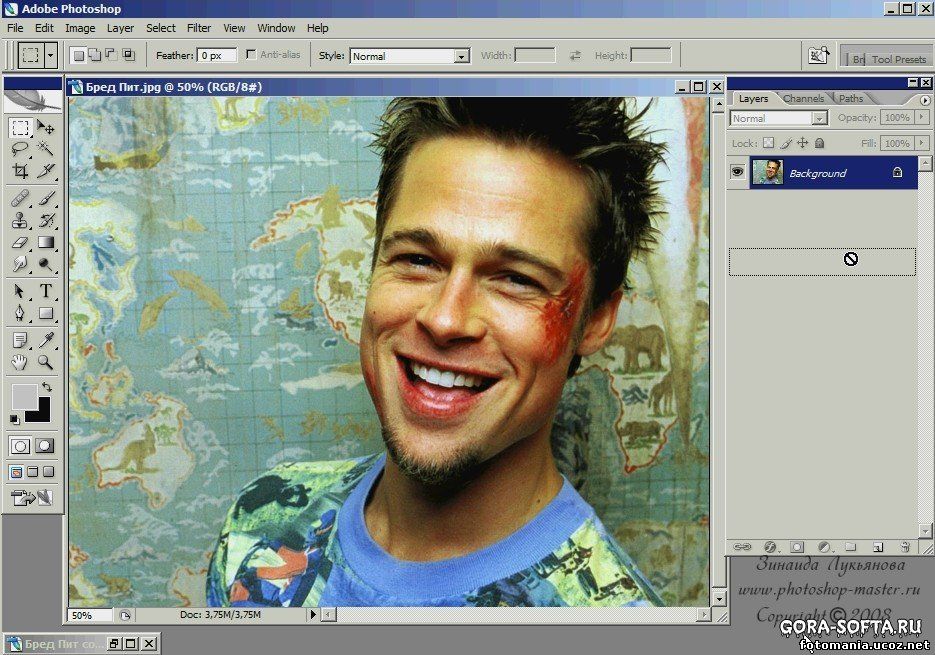Screen dimensions: 935x655
Task: Select the Zoom magnifier tool
Action: click(x=46, y=362)
